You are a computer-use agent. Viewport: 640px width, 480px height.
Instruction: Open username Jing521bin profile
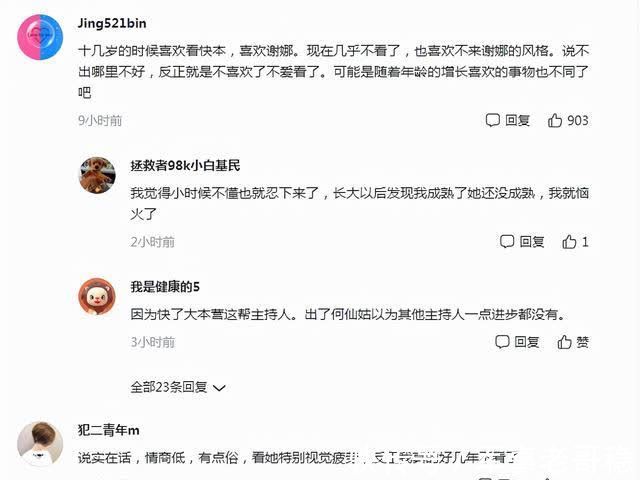[112, 23]
